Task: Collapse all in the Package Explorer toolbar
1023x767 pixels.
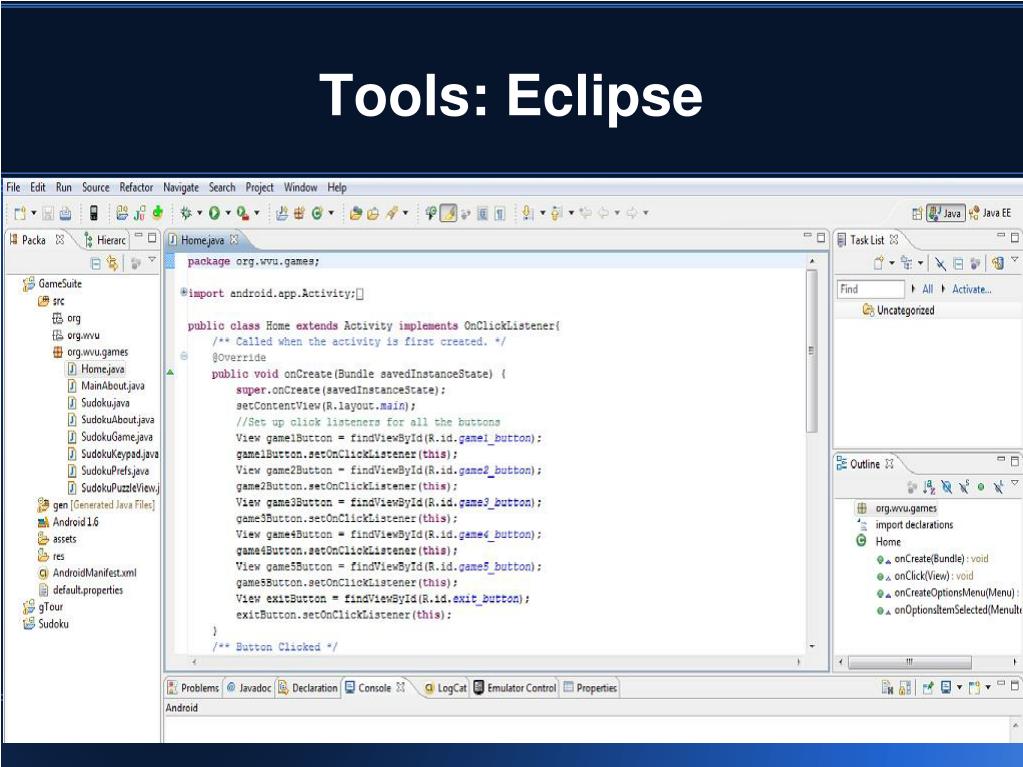Action: pos(95,263)
